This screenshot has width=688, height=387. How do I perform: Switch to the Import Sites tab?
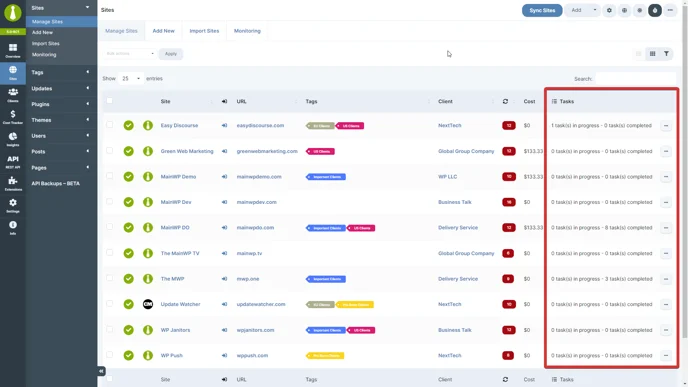(x=204, y=31)
